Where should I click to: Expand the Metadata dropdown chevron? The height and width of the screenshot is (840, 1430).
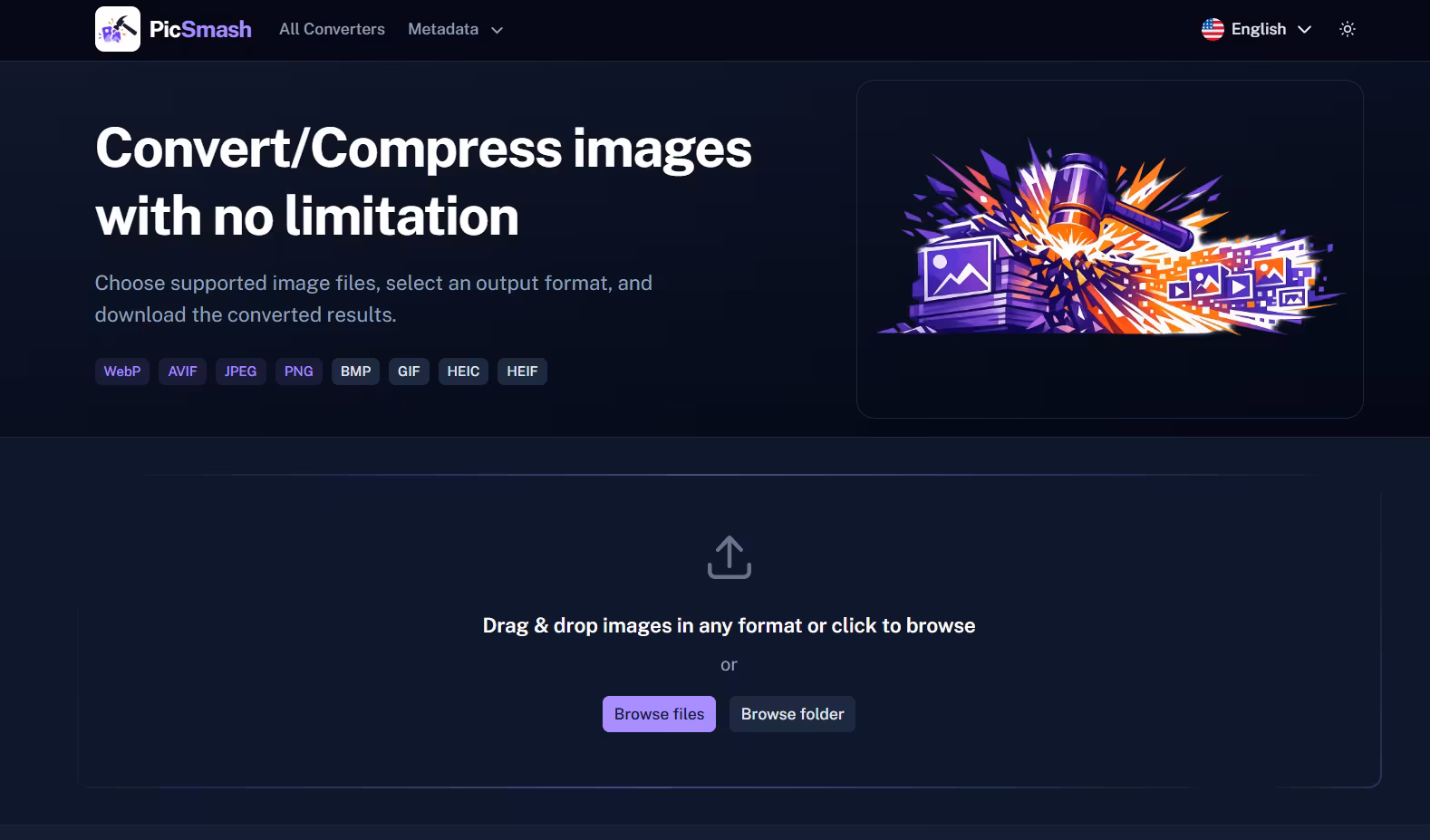pos(497,30)
